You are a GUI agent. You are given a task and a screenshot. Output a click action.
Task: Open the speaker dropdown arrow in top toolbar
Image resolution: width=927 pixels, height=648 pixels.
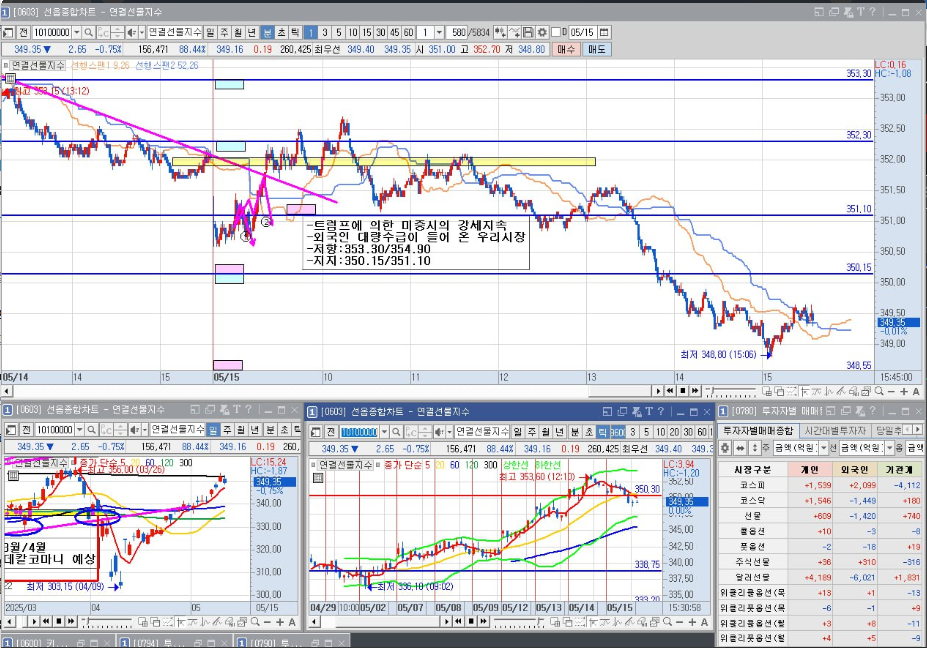pos(141,33)
